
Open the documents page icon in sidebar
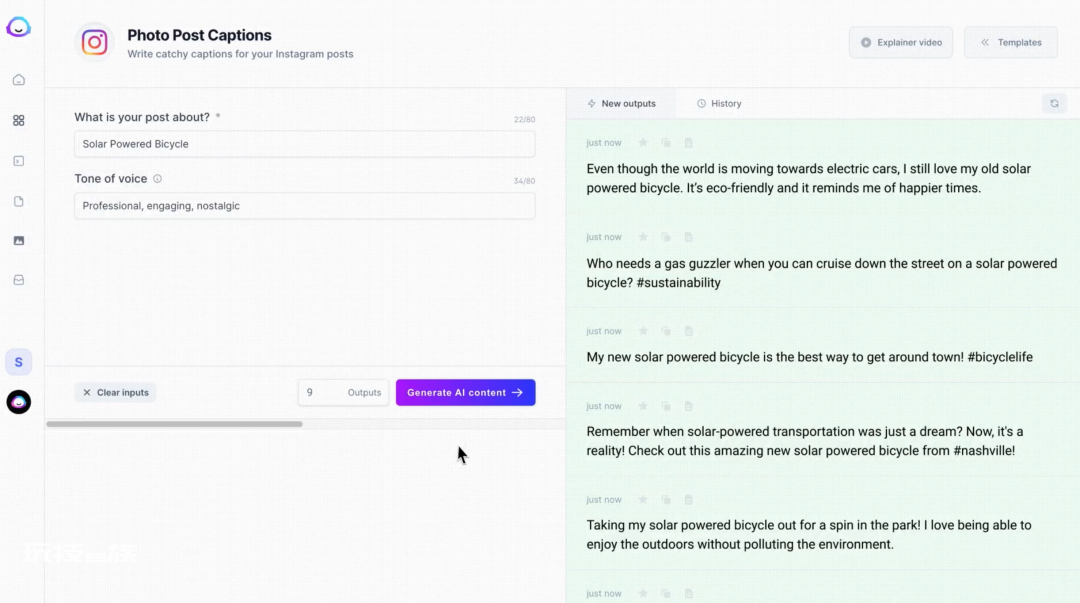coord(19,201)
